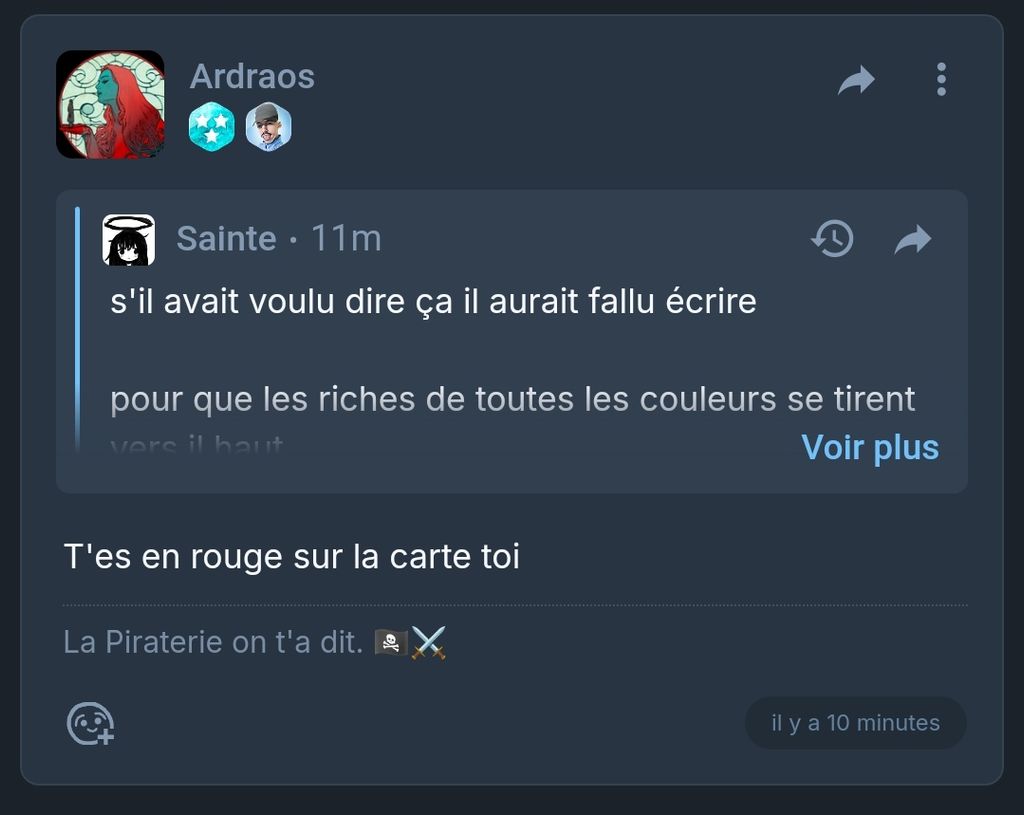Click the pirate flag emoji in signature
This screenshot has height=815, width=1024.
tap(391, 643)
